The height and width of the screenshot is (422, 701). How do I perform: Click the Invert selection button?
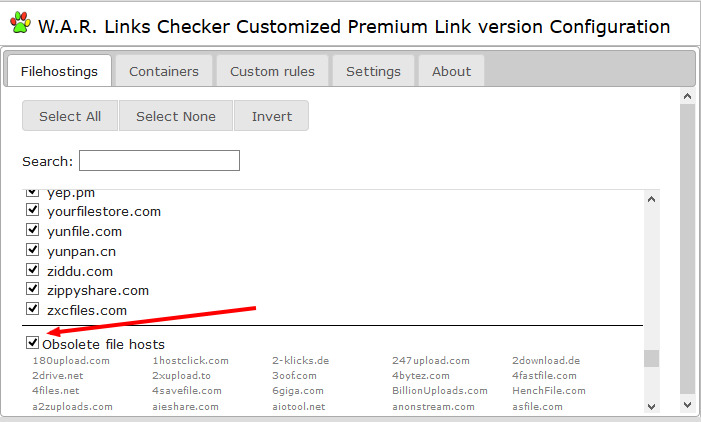click(x=272, y=116)
